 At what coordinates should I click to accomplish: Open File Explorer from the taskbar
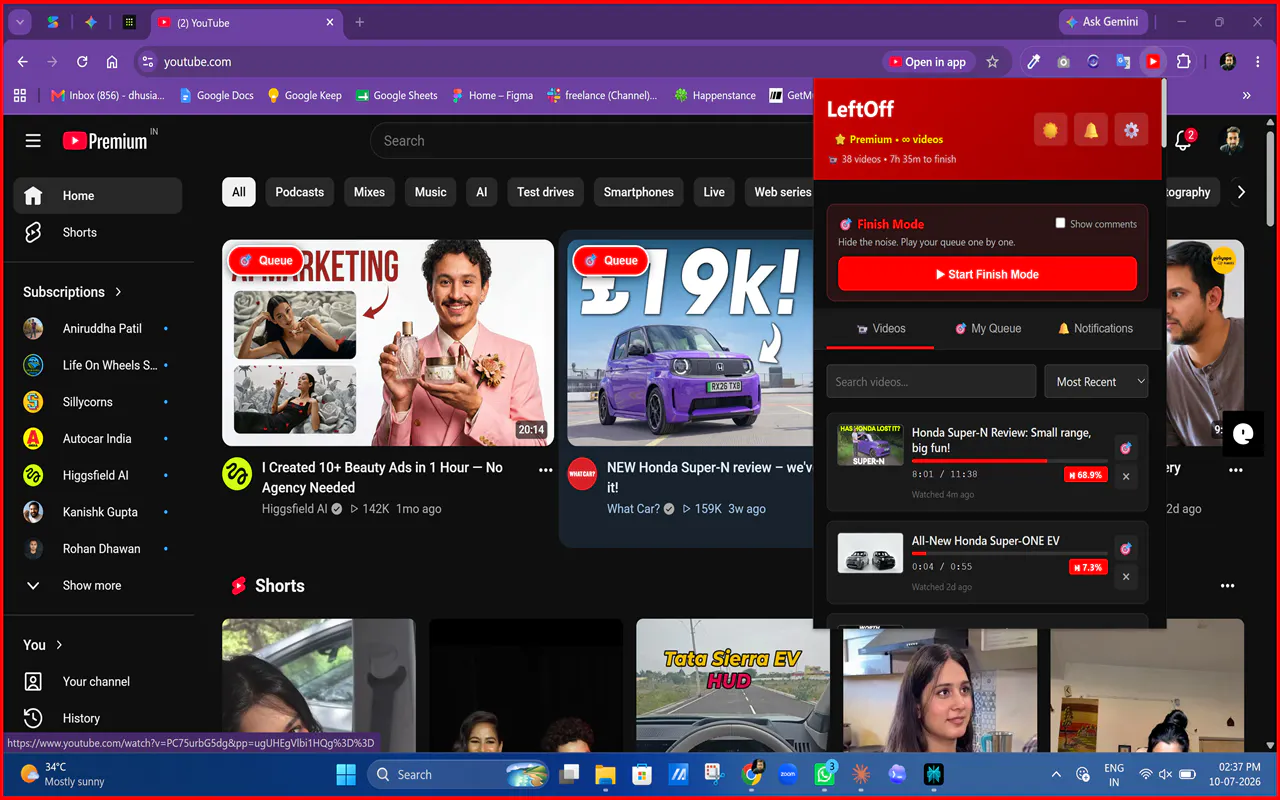point(605,774)
